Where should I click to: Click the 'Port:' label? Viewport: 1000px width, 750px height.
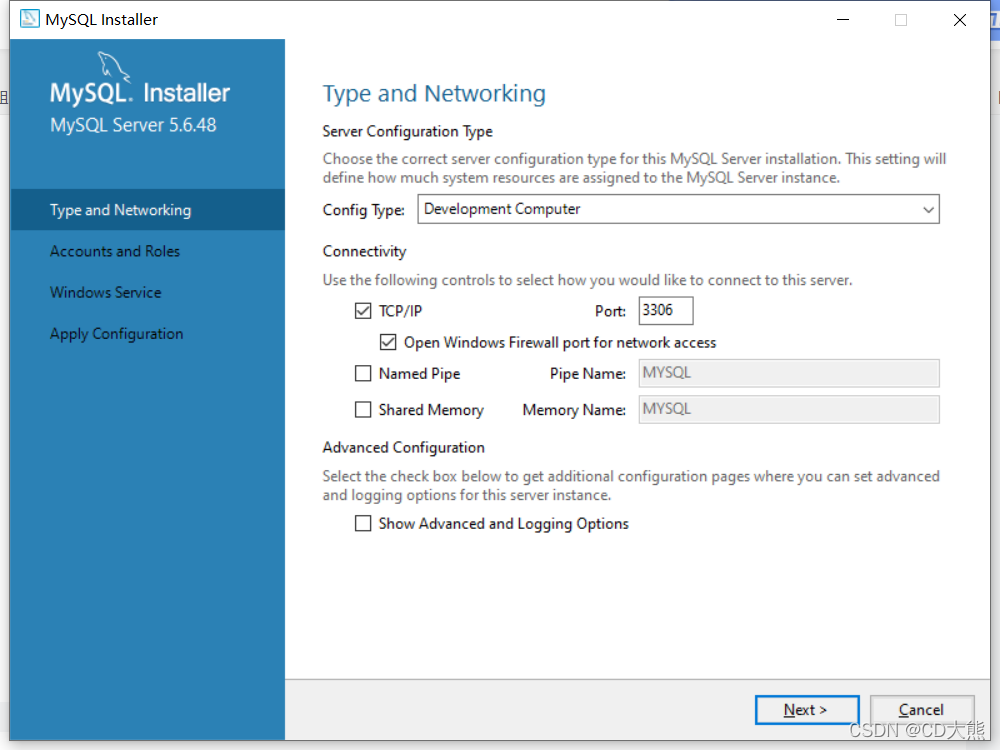click(x=610, y=311)
